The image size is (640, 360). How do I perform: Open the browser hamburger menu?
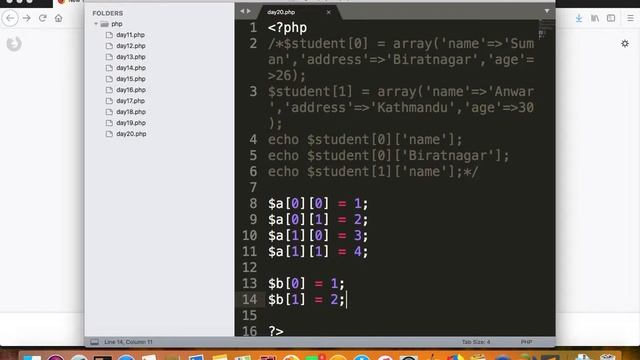(631, 18)
